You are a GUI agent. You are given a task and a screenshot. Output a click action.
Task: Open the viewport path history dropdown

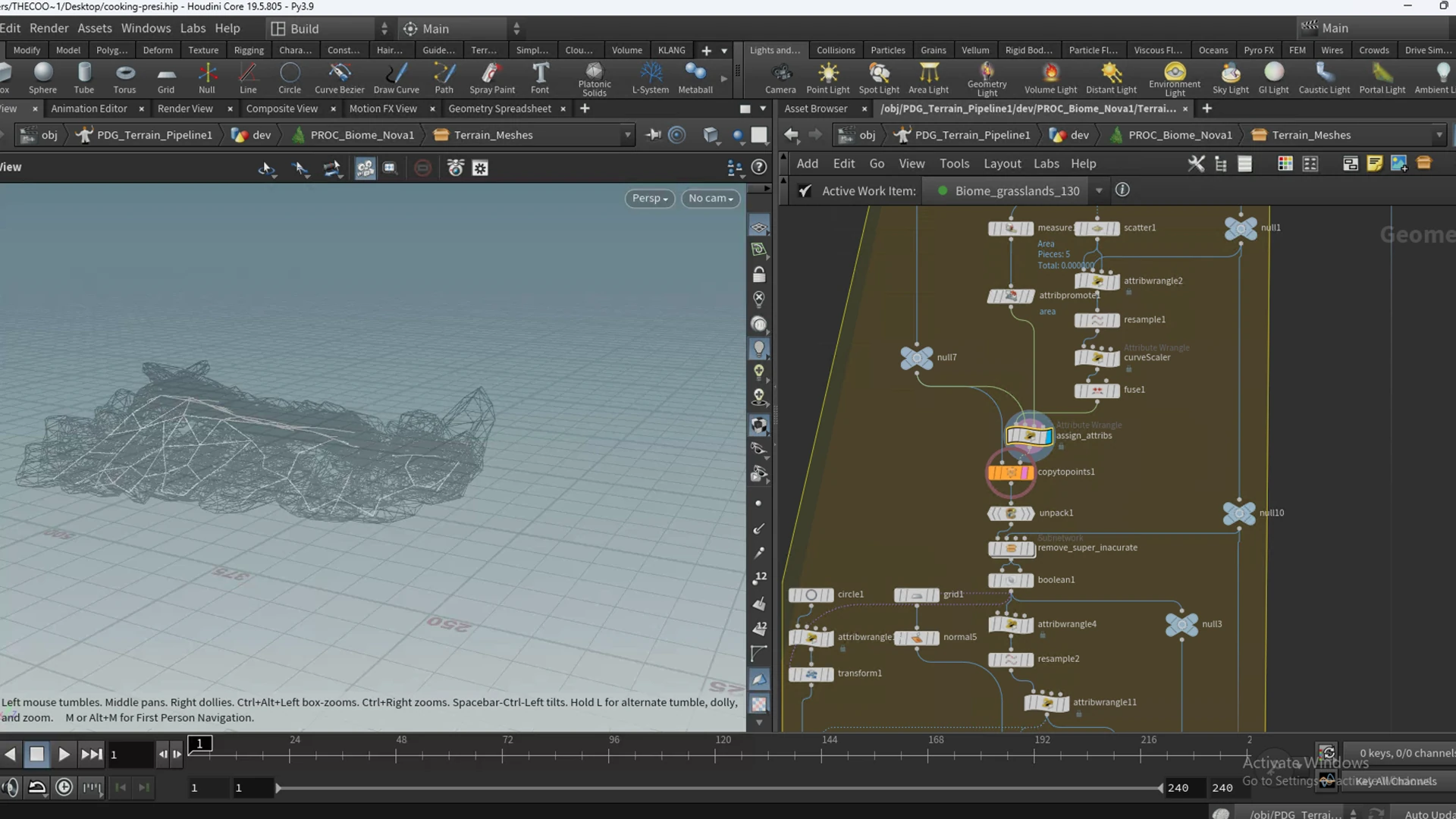pos(627,135)
